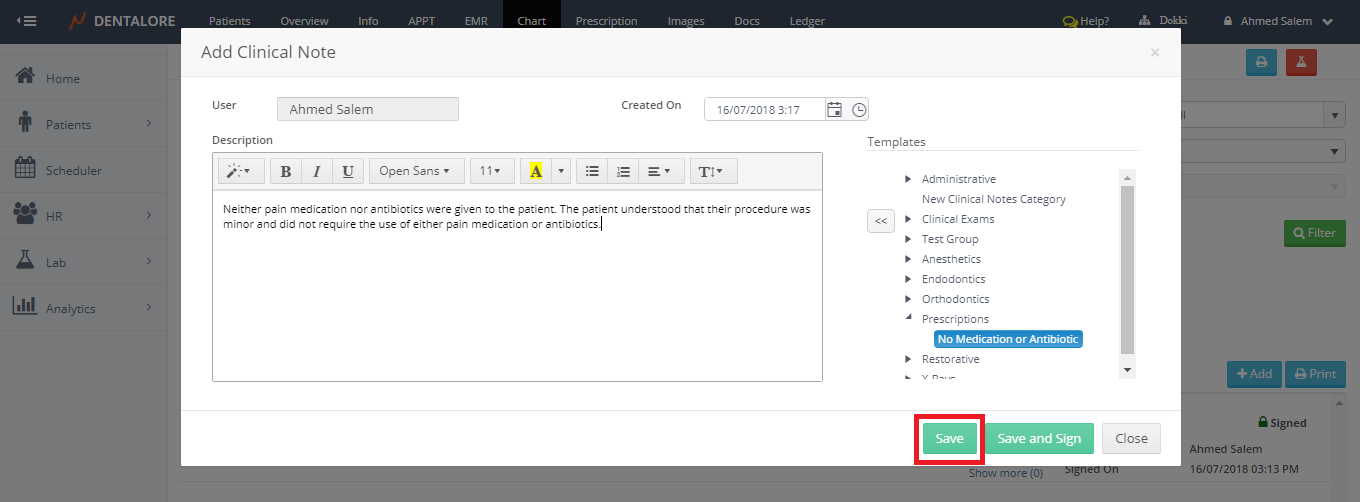Open the font size 11 dropdown

(x=490, y=171)
